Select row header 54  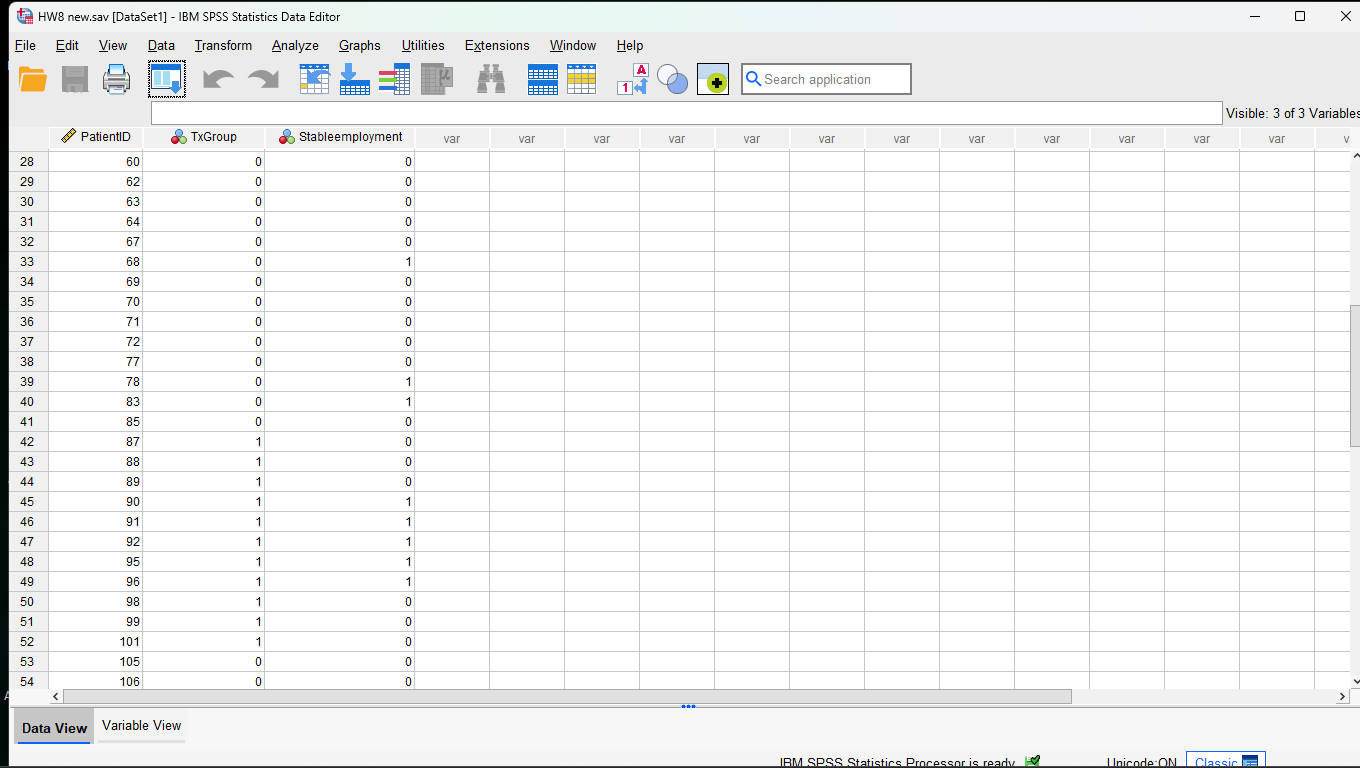28,682
